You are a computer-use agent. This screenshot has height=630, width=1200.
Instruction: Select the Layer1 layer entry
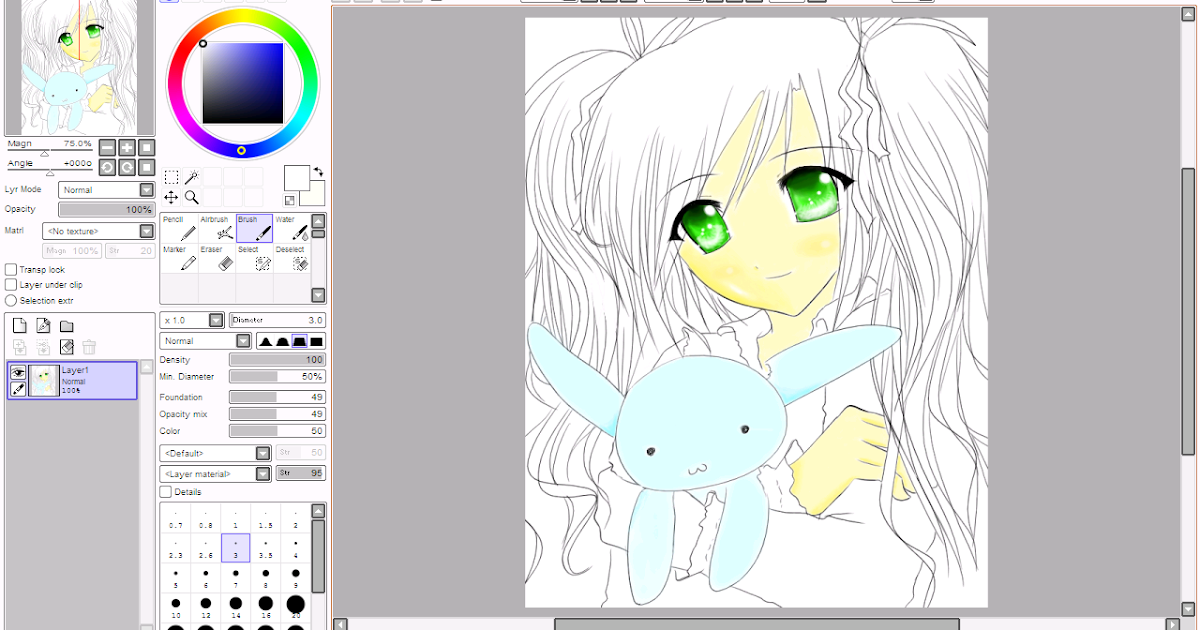72,380
